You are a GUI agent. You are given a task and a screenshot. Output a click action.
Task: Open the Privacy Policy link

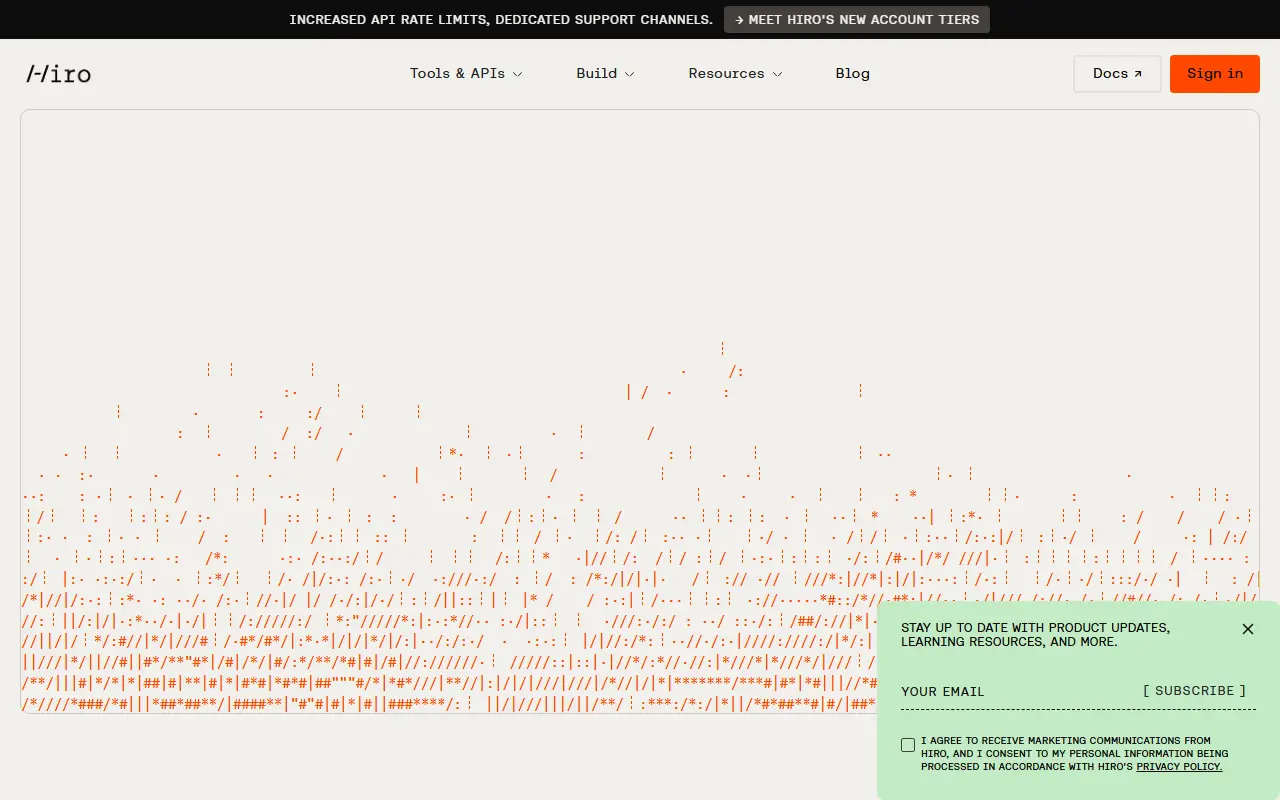(x=1179, y=767)
